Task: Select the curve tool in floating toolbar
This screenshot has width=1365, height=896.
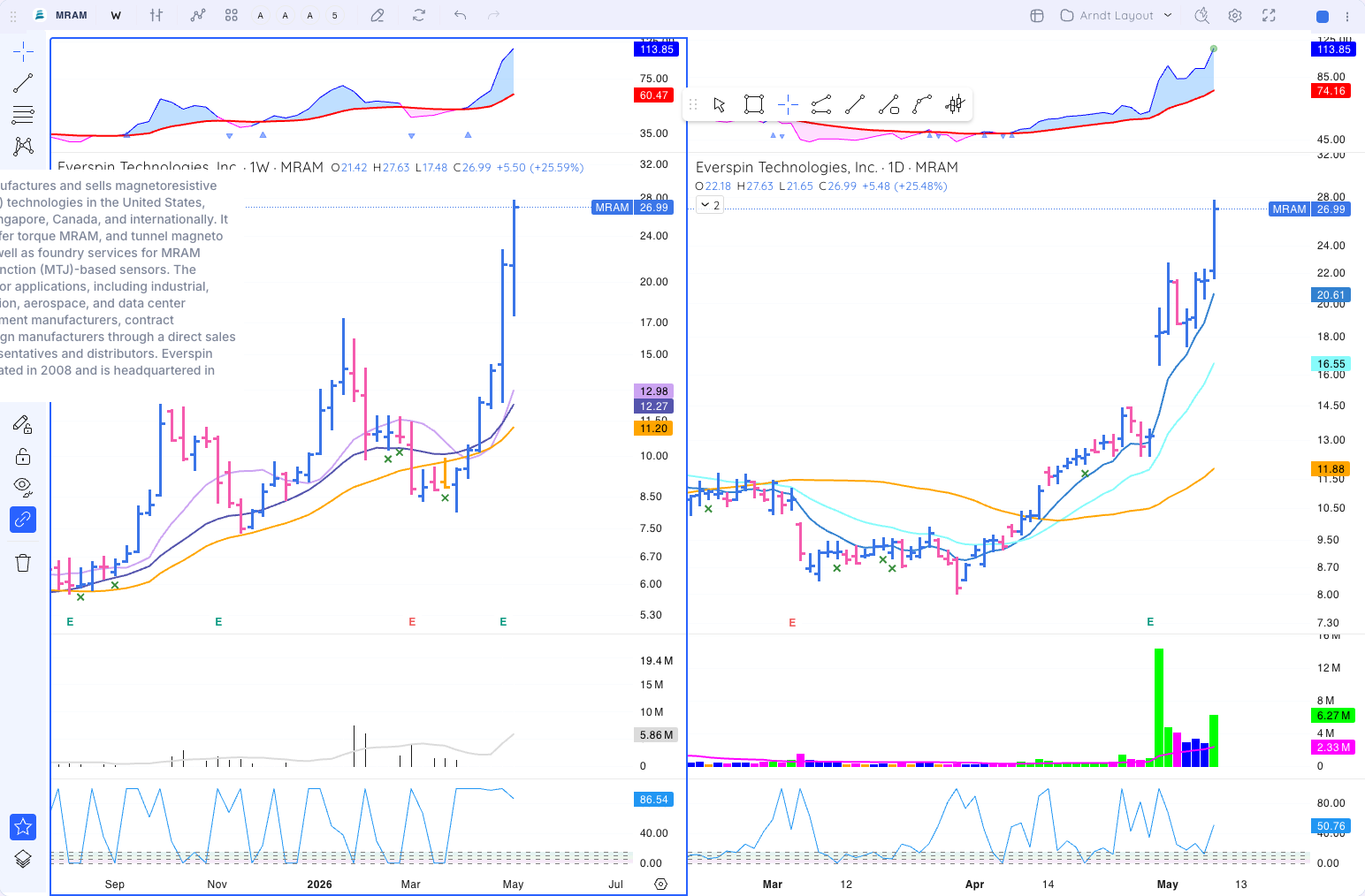Action: pyautogui.click(x=922, y=105)
